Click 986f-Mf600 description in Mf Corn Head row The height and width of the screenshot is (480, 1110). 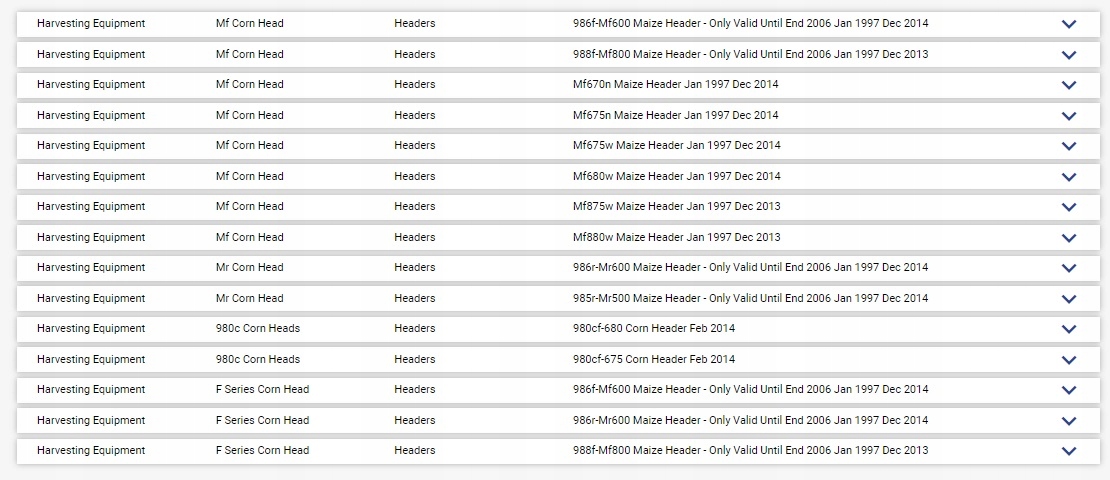coord(750,23)
